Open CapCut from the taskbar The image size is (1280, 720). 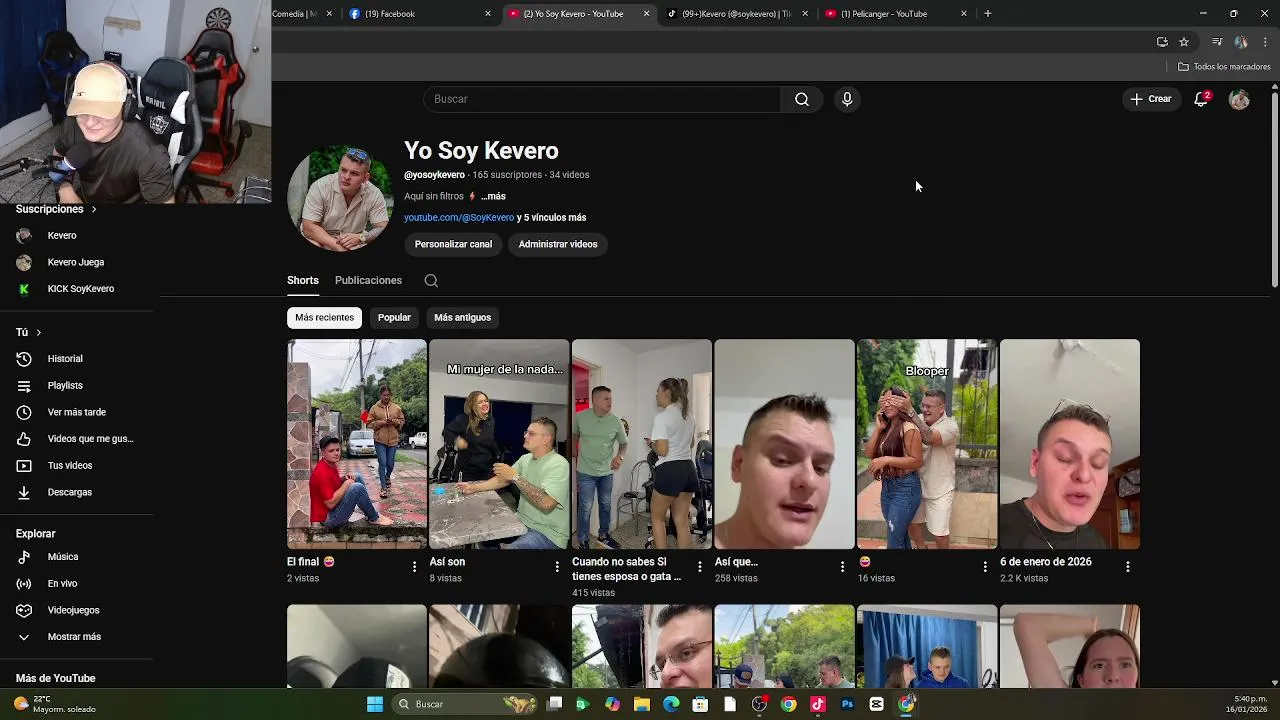click(877, 704)
